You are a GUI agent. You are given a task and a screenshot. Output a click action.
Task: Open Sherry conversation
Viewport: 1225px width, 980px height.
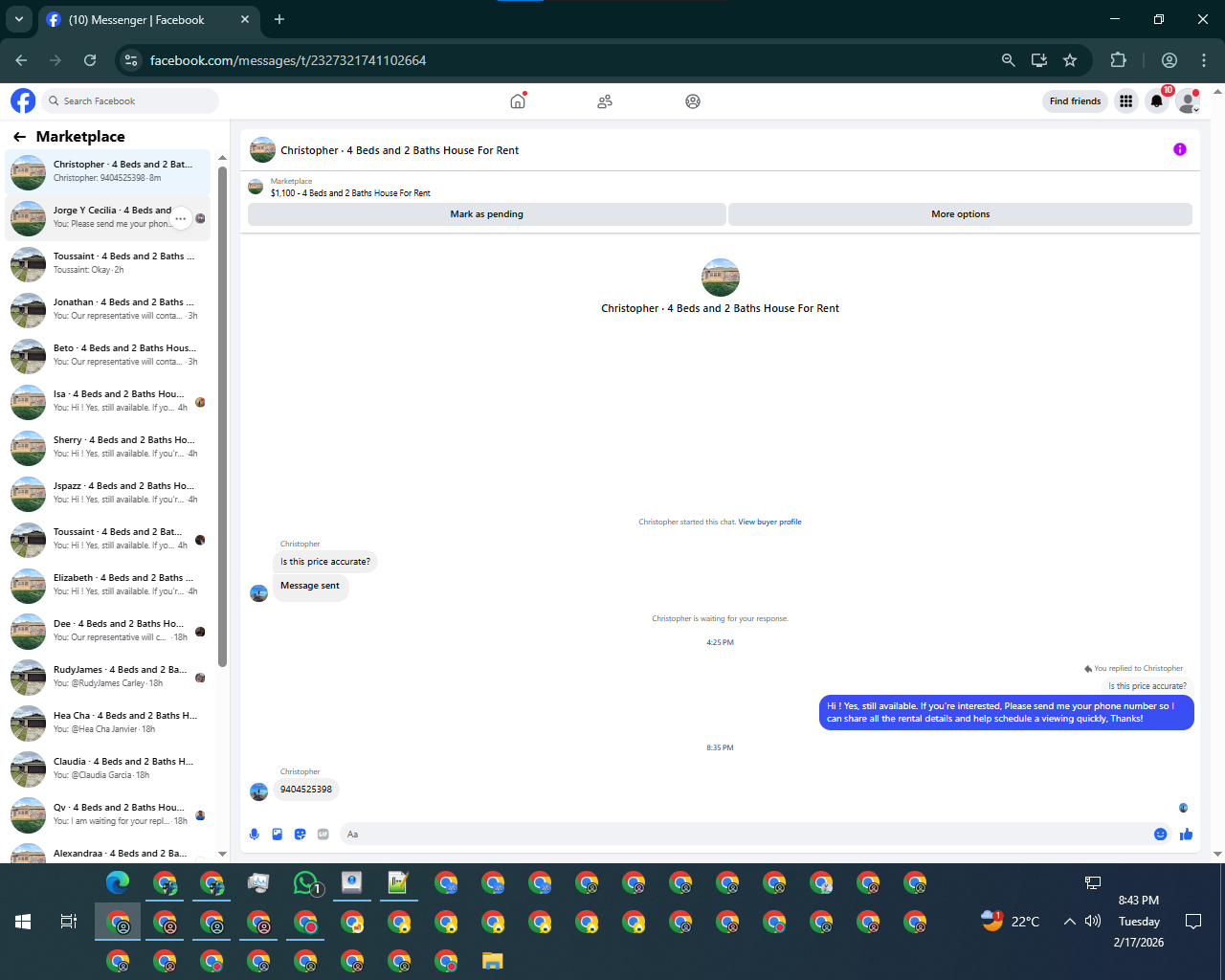(x=107, y=448)
